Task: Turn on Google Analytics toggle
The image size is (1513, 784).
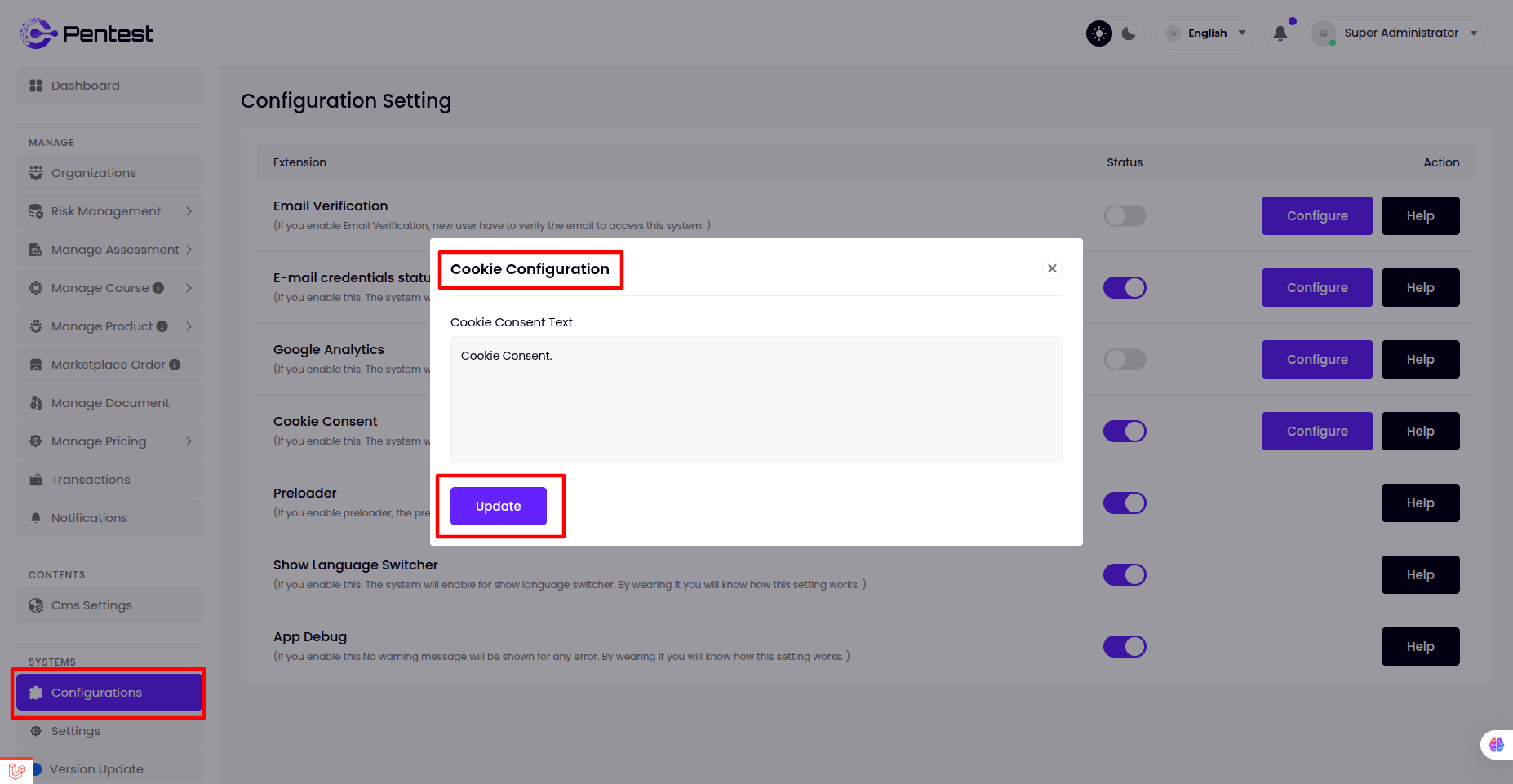Action: point(1125,359)
